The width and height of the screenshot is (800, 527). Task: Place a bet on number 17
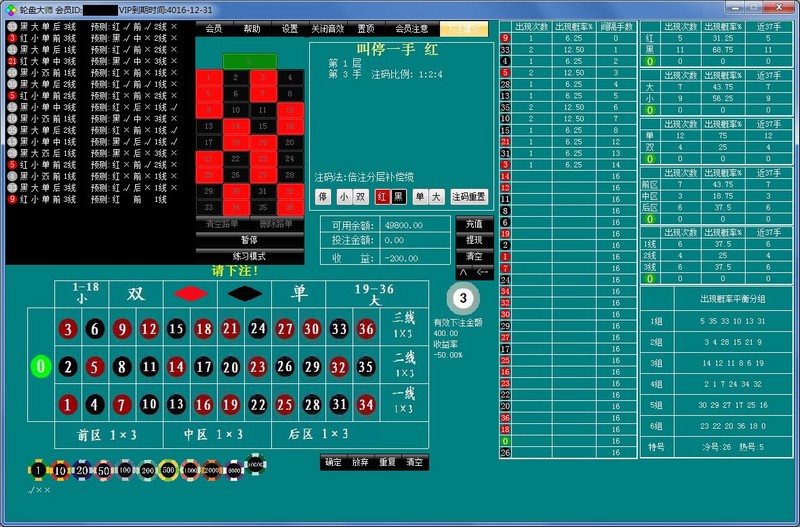203,366
